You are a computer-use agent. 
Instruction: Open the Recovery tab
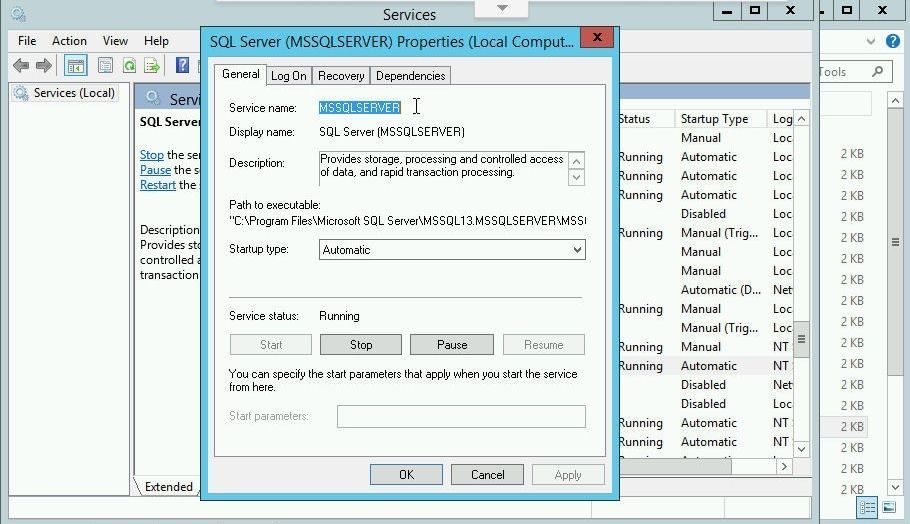[341, 76]
